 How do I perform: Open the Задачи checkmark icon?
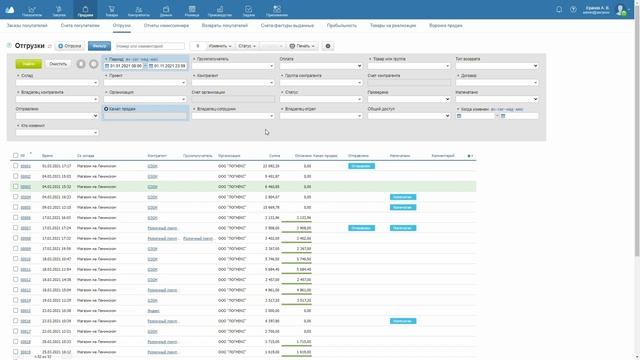coord(249,10)
